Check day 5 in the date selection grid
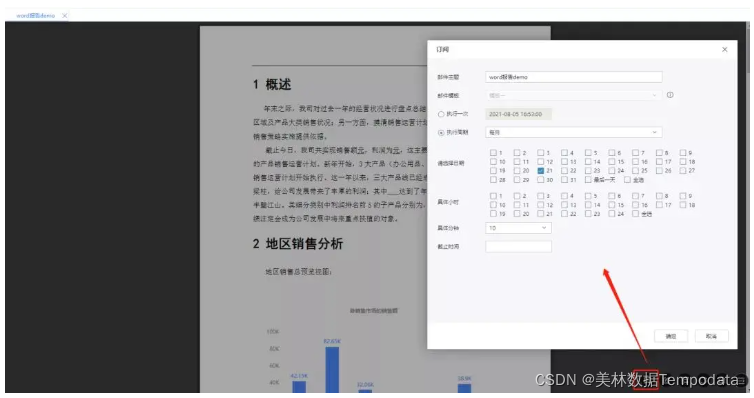The height and width of the screenshot is (398, 754). 588,153
